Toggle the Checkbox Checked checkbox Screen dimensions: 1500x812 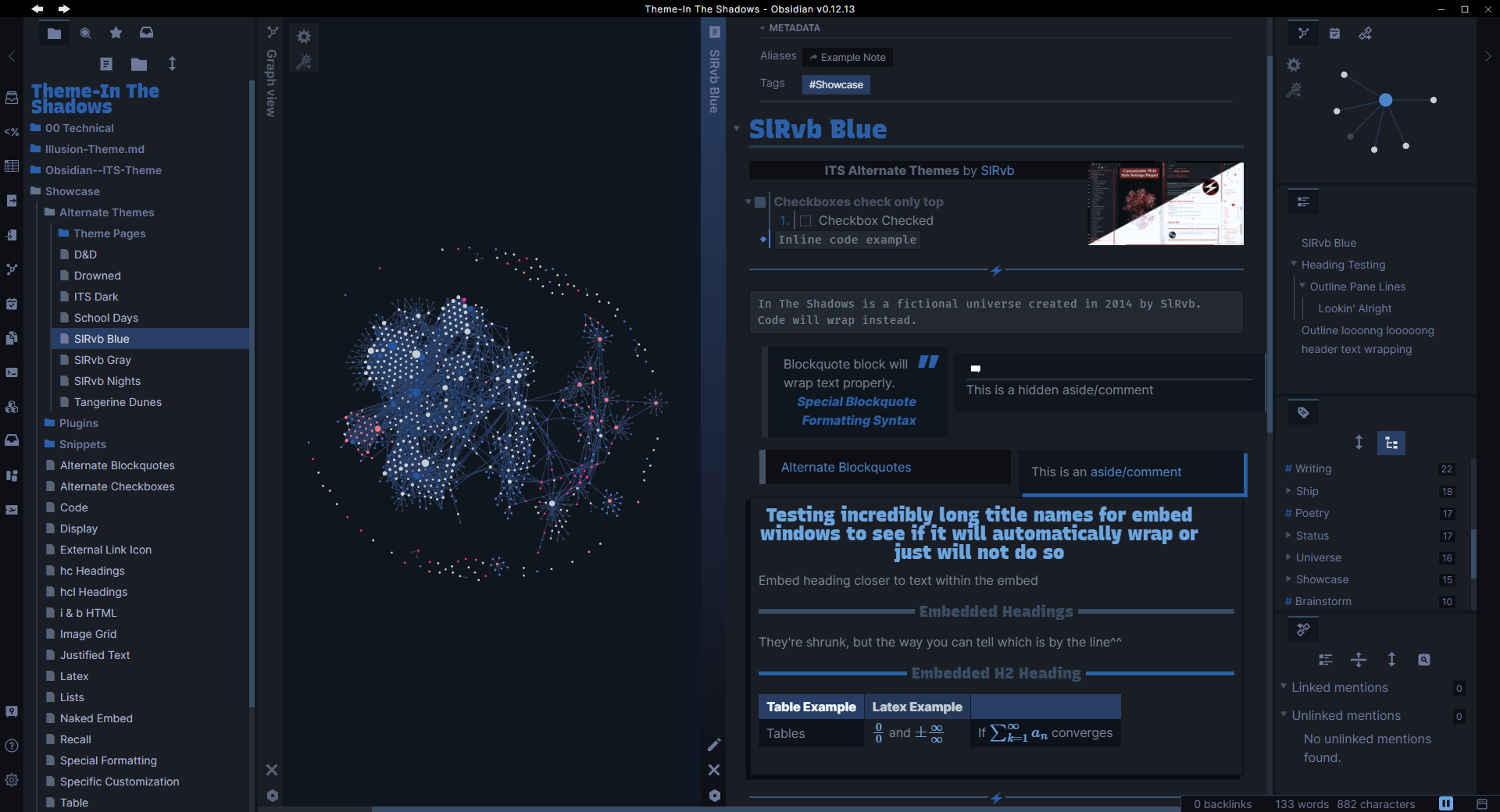(805, 221)
